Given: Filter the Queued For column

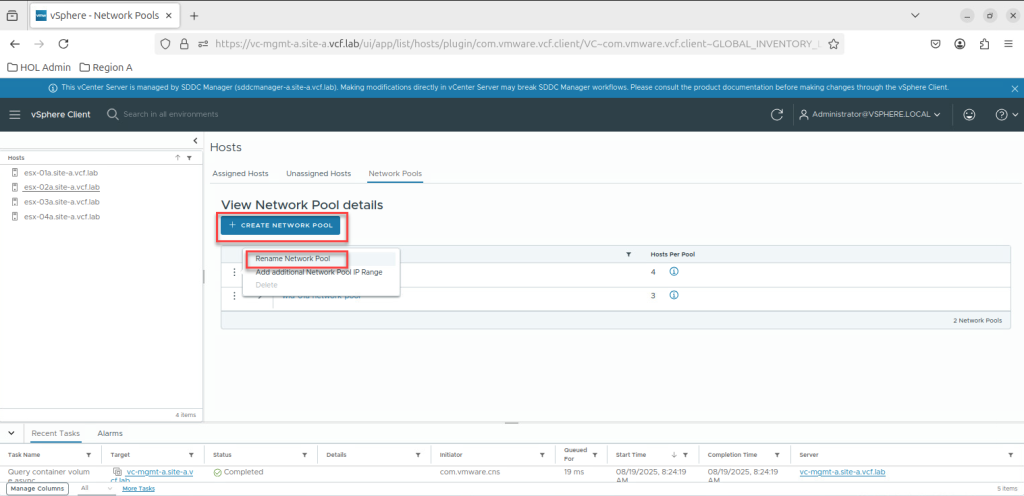Looking at the screenshot, I should tap(595, 454).
